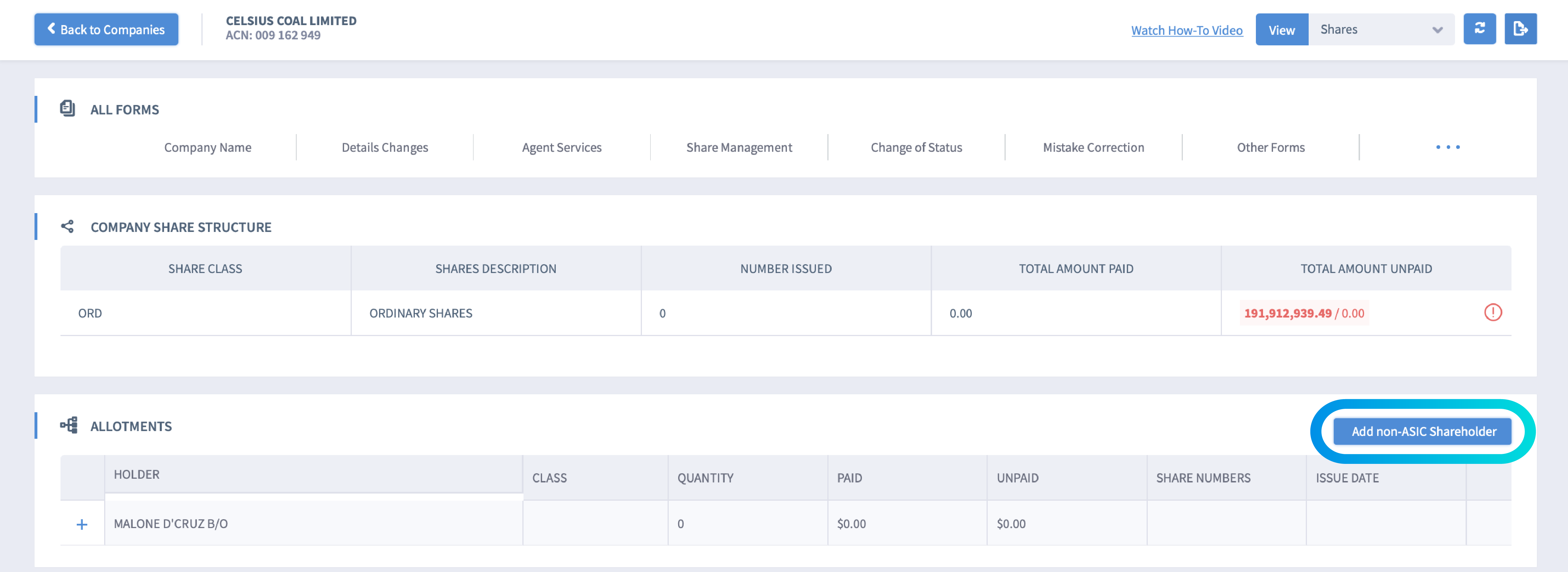Open the Change of Status section

[916, 147]
